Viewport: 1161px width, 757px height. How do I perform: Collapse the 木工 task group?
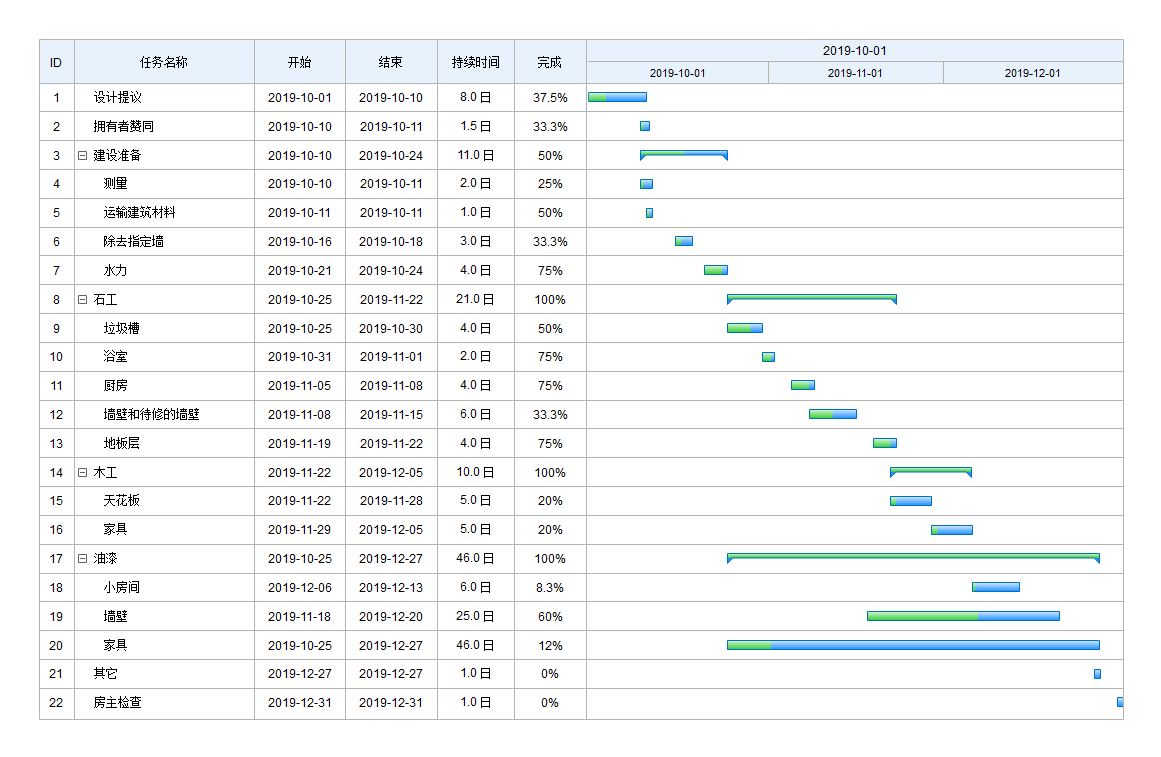point(83,473)
